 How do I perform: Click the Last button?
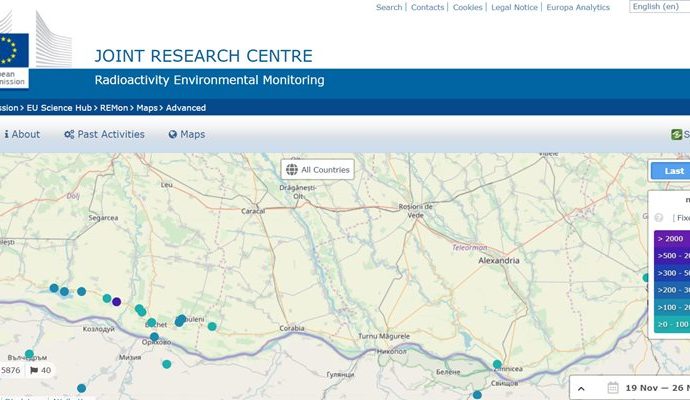pyautogui.click(x=670, y=171)
